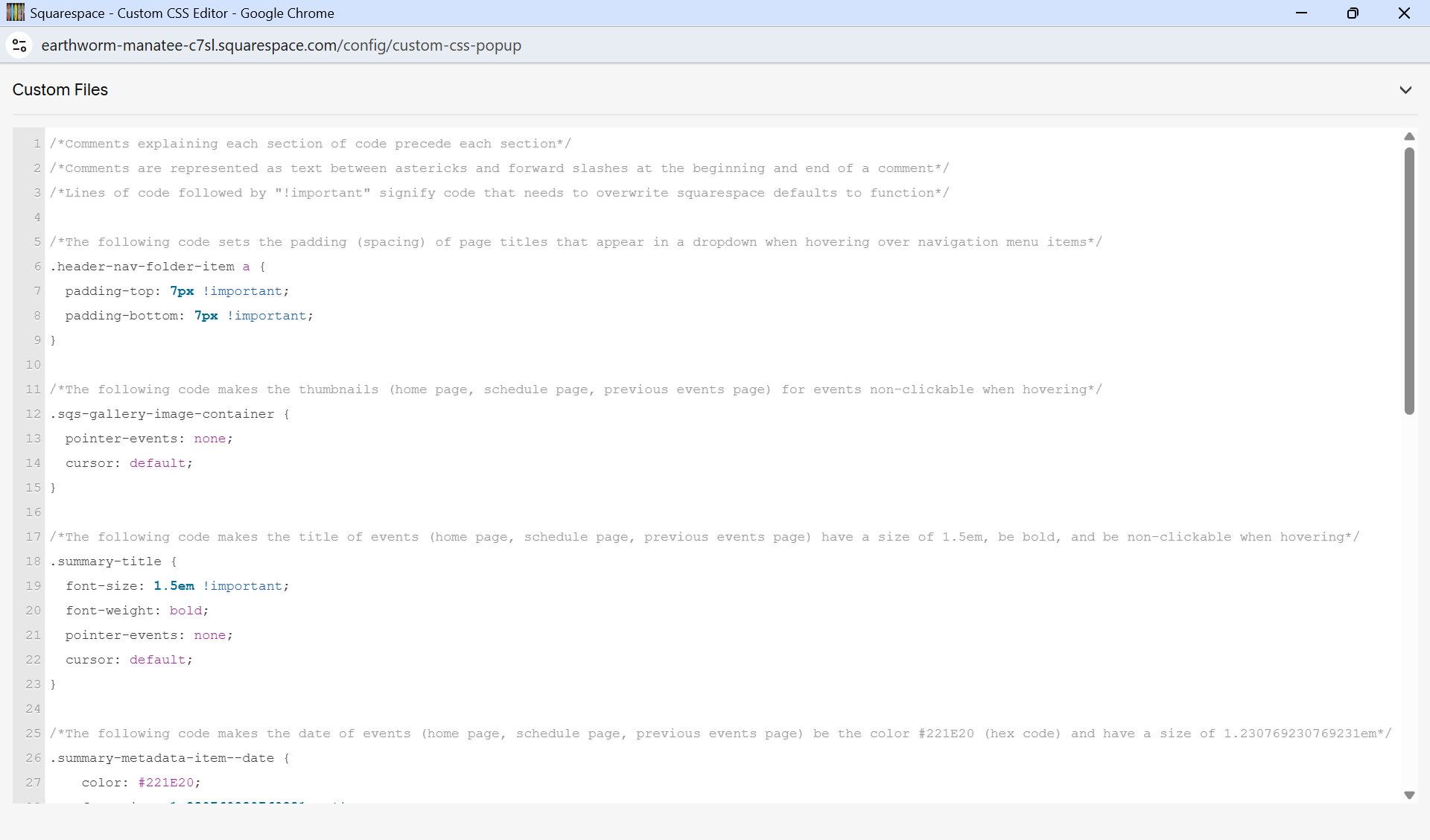
Task: Click the scroll down arrow of the editor
Action: [x=1409, y=795]
